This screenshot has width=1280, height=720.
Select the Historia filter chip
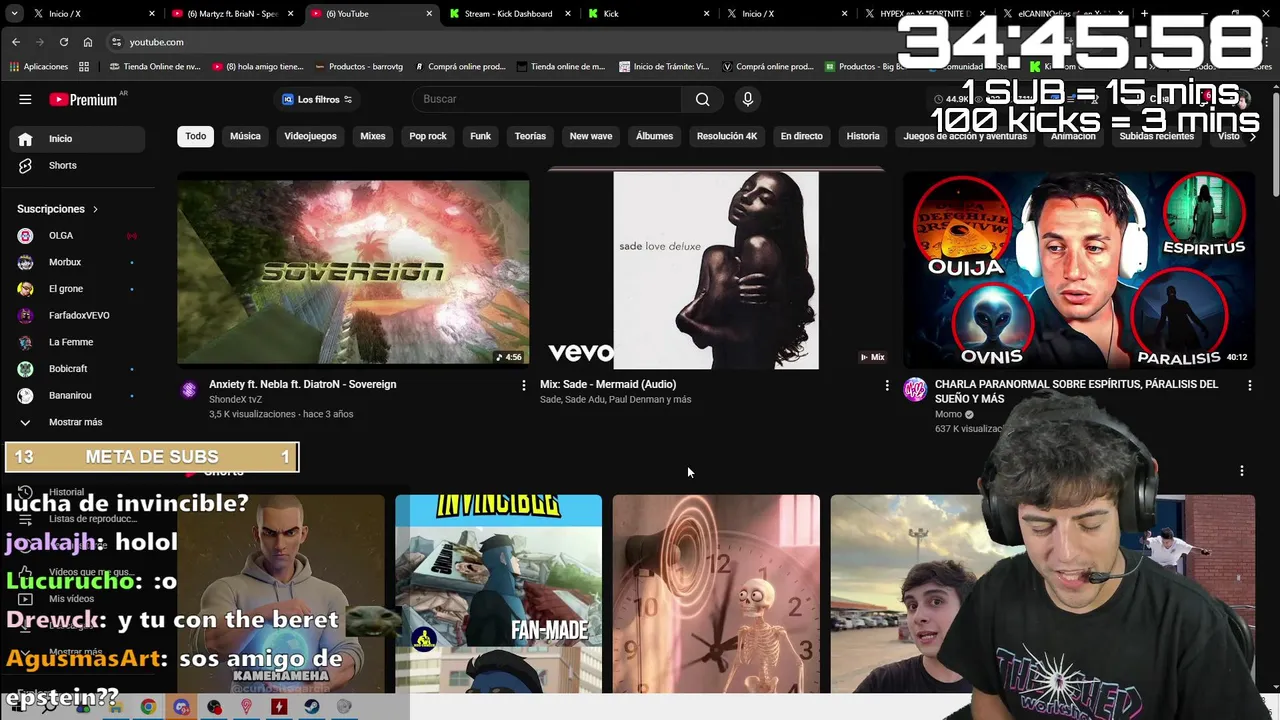[x=863, y=136]
